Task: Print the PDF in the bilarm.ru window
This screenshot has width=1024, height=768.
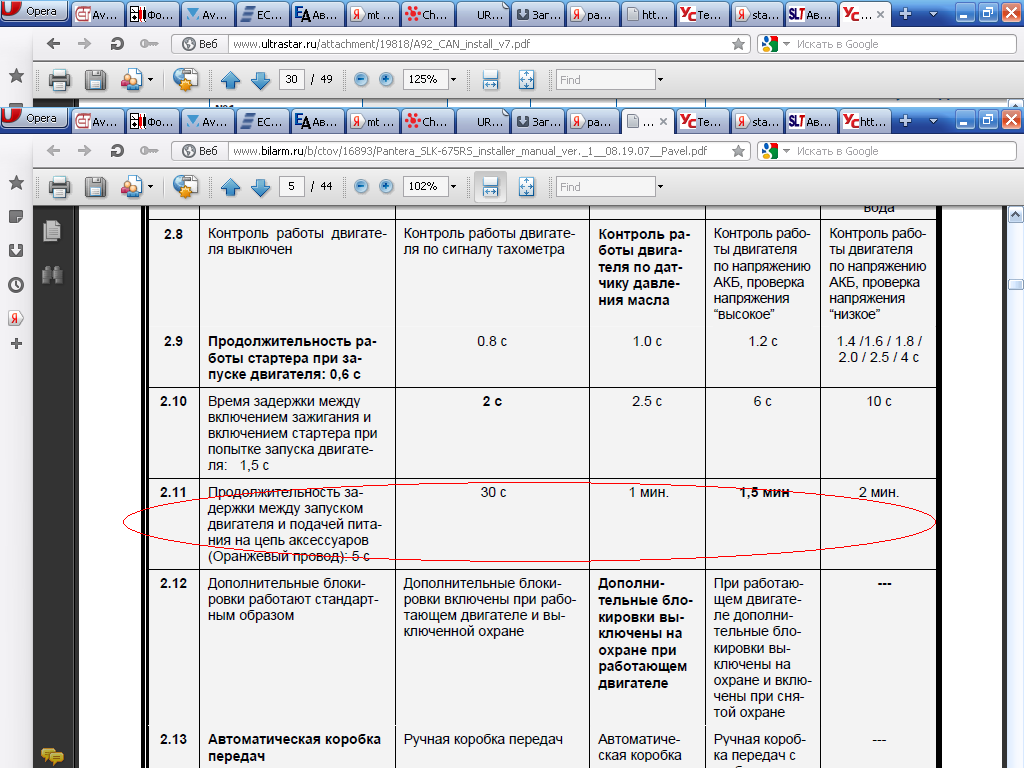Action: pyautogui.click(x=59, y=187)
